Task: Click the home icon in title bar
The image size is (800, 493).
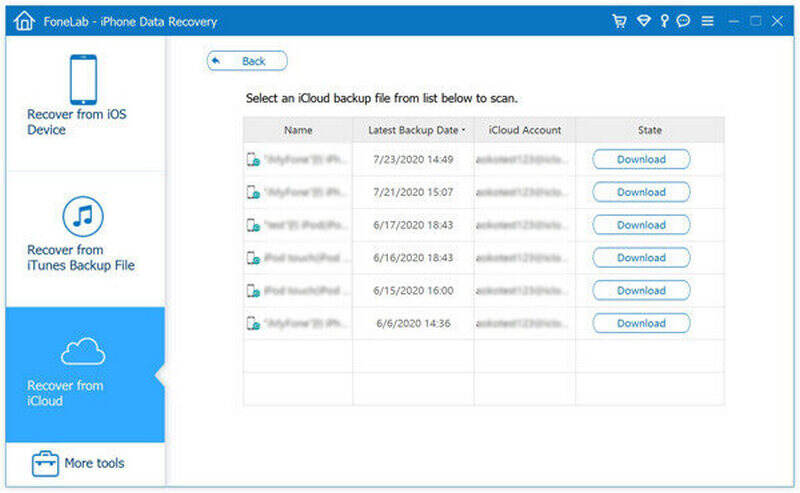Action: coord(22,21)
